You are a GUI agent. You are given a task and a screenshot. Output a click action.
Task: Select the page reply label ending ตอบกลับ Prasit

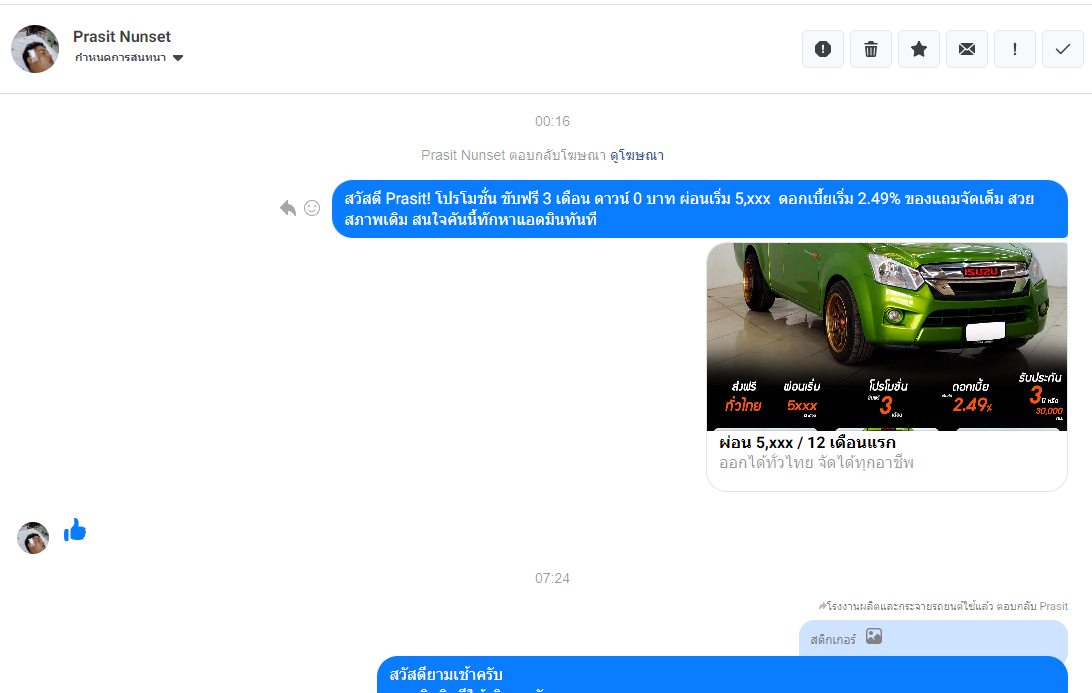click(x=943, y=606)
